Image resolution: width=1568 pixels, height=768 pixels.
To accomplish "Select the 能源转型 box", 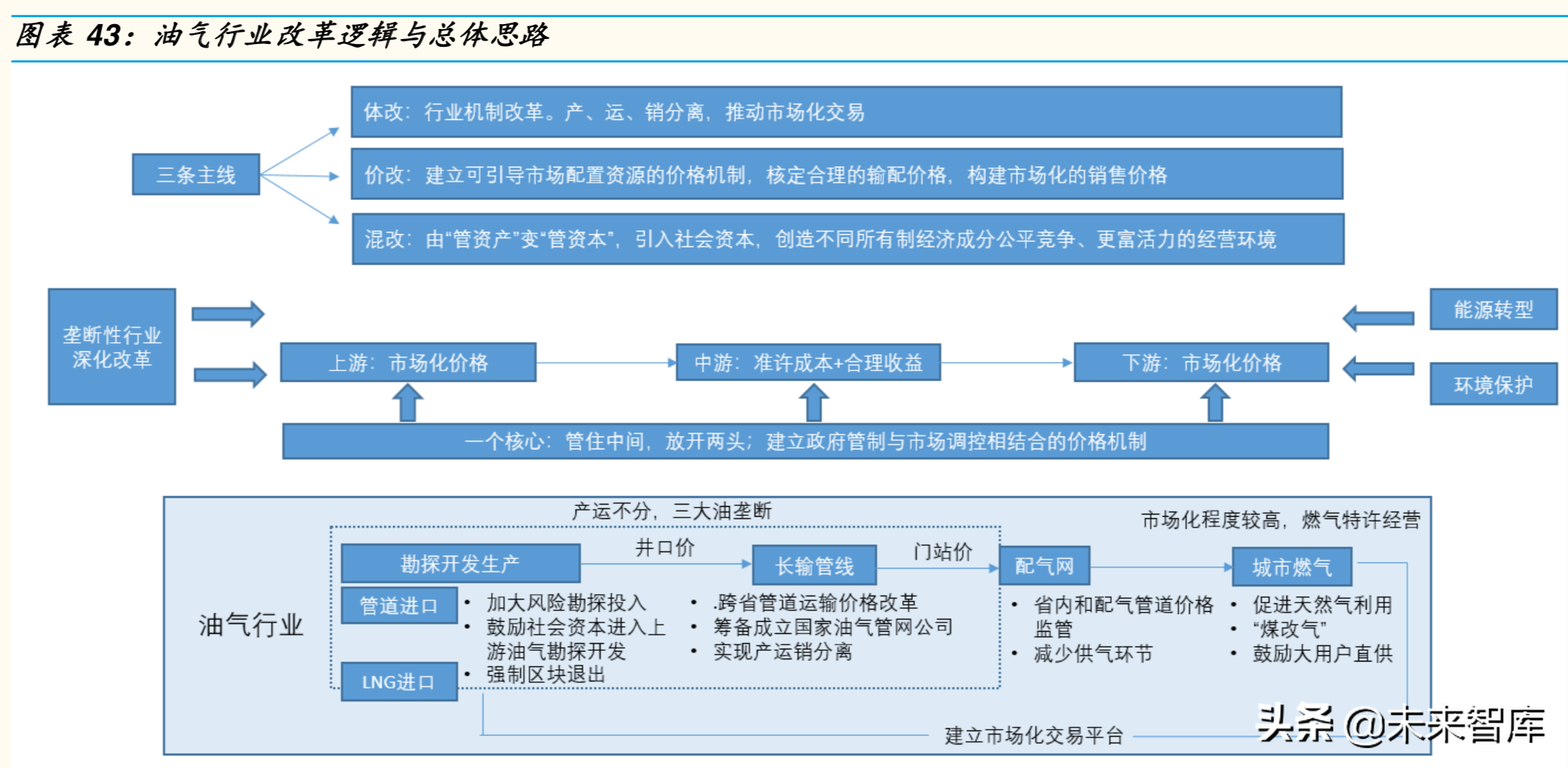I will point(1493,309).
